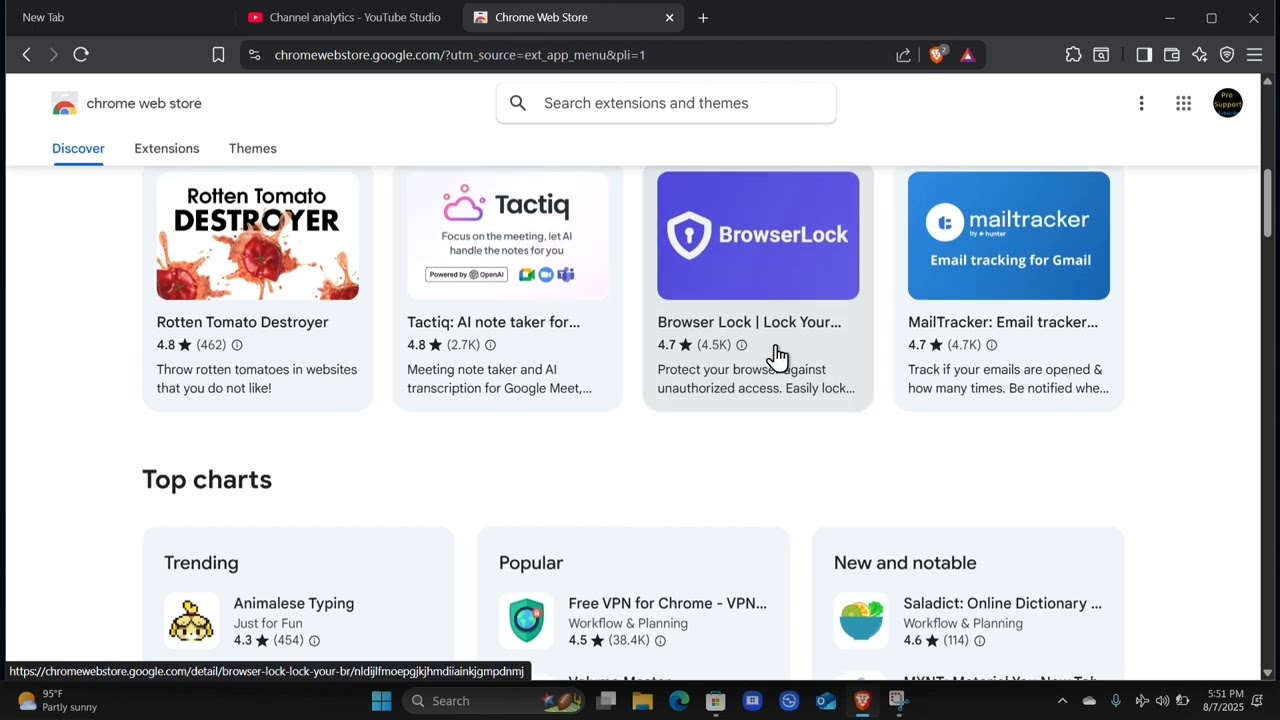1280x720 pixels.
Task: Share this page via the share icon
Action: click(903, 55)
